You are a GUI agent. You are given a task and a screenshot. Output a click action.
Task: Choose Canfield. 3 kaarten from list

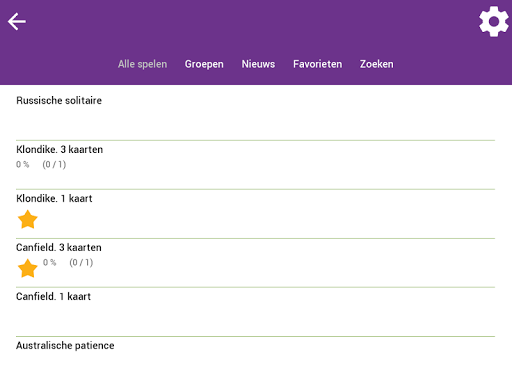point(255,263)
